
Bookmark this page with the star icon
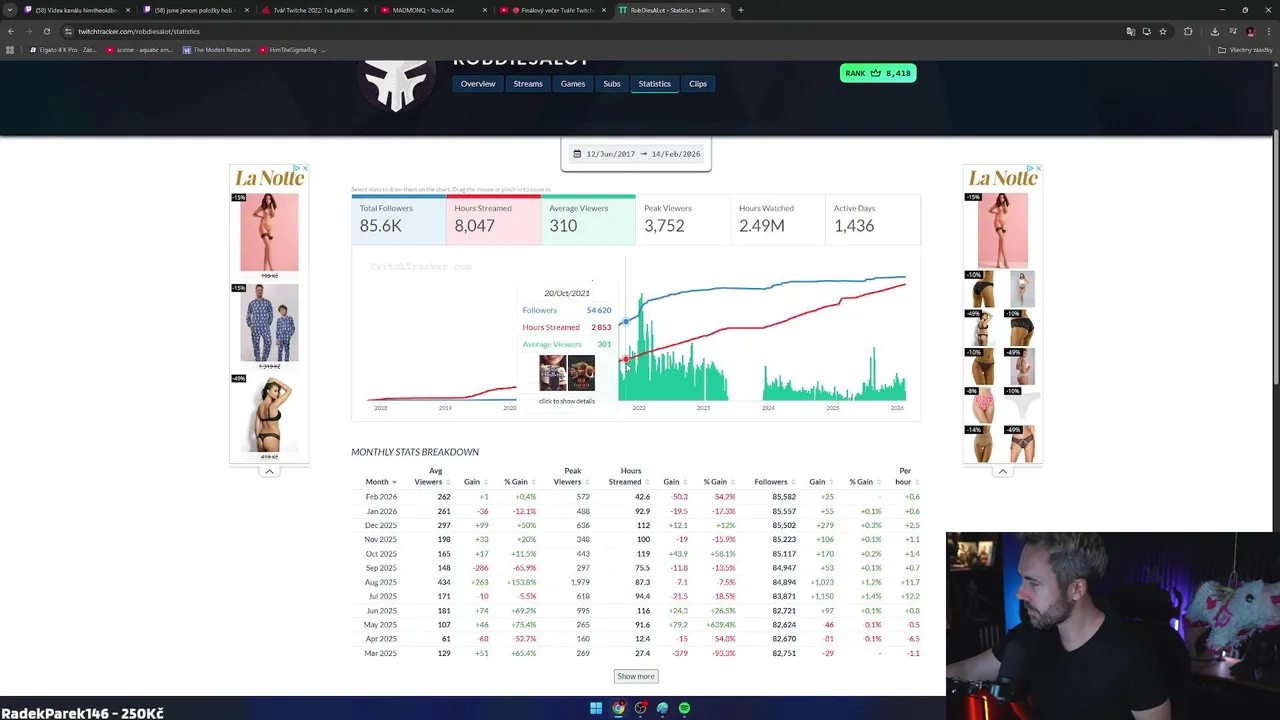[1163, 31]
